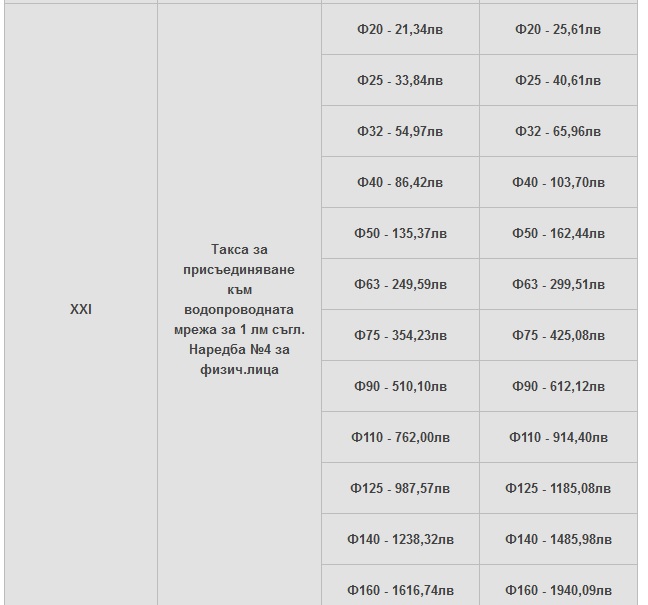Pick the 'Ф50 - 135,37лв' table cell
This screenshot has height=605, width=648.
tap(400, 234)
